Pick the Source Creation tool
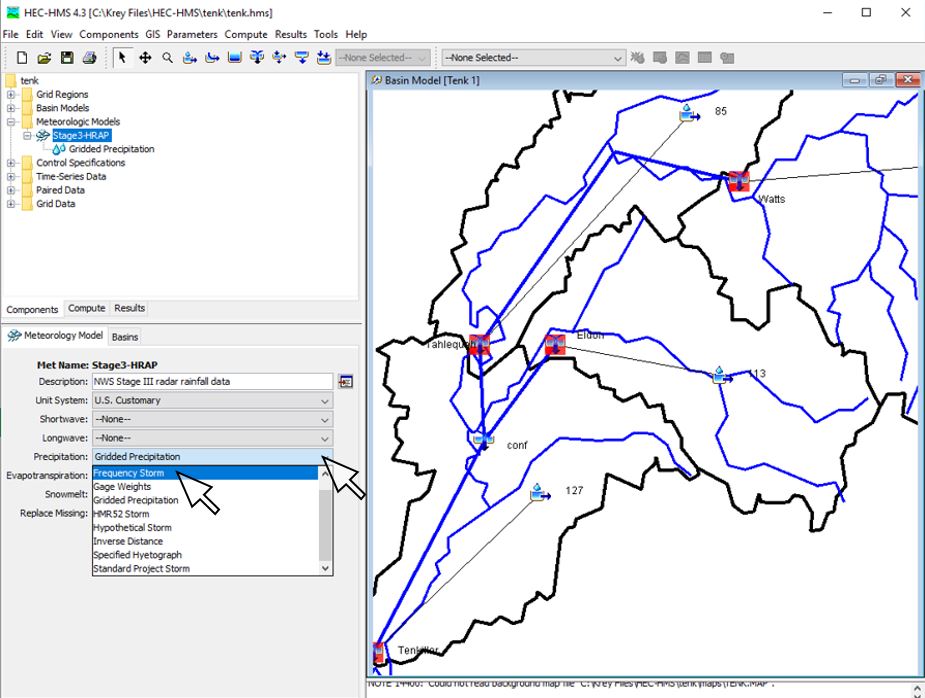Image resolution: width=925 pixels, height=698 pixels. coord(301,58)
